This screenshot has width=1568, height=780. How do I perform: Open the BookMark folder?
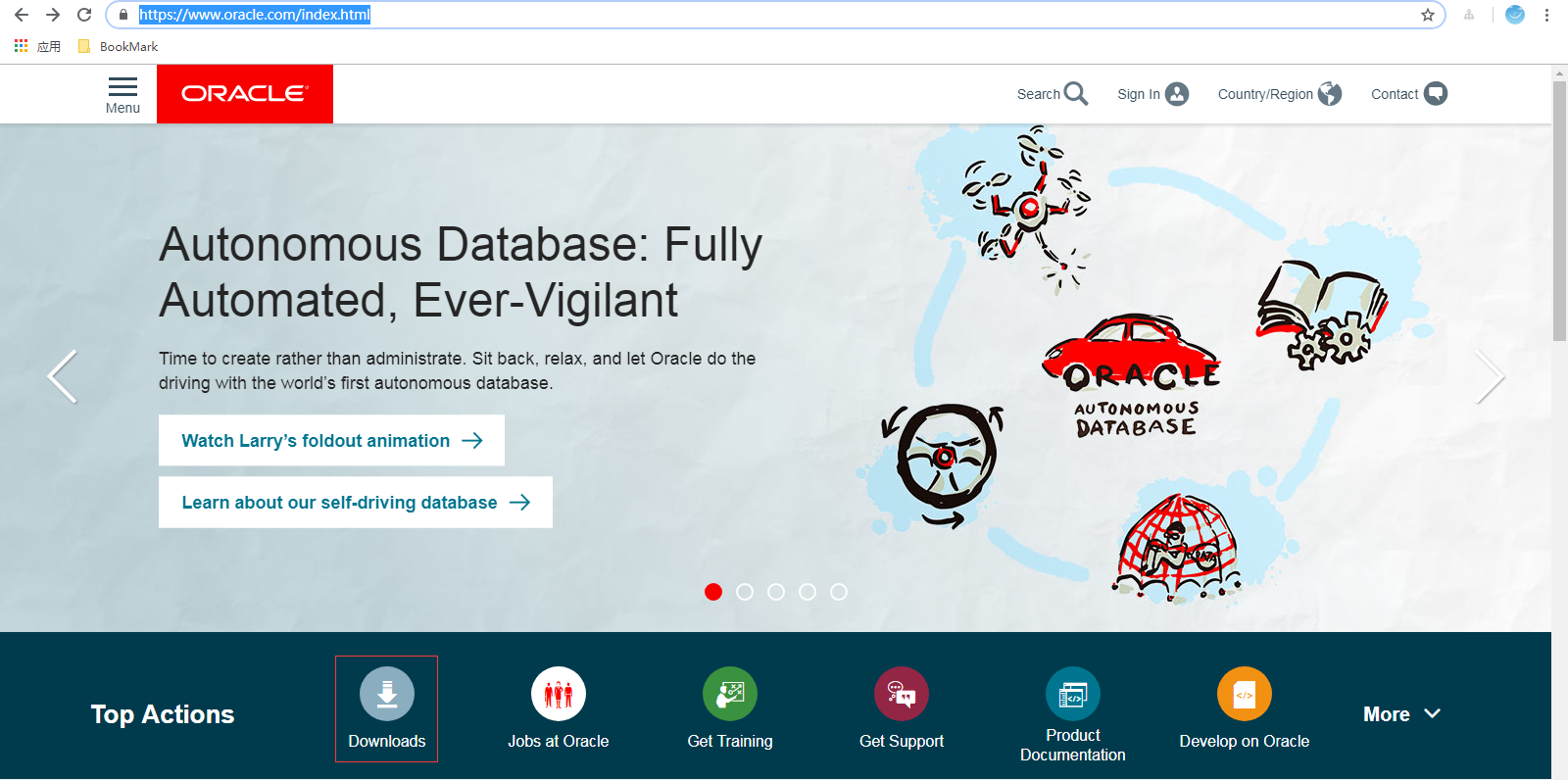(118, 46)
